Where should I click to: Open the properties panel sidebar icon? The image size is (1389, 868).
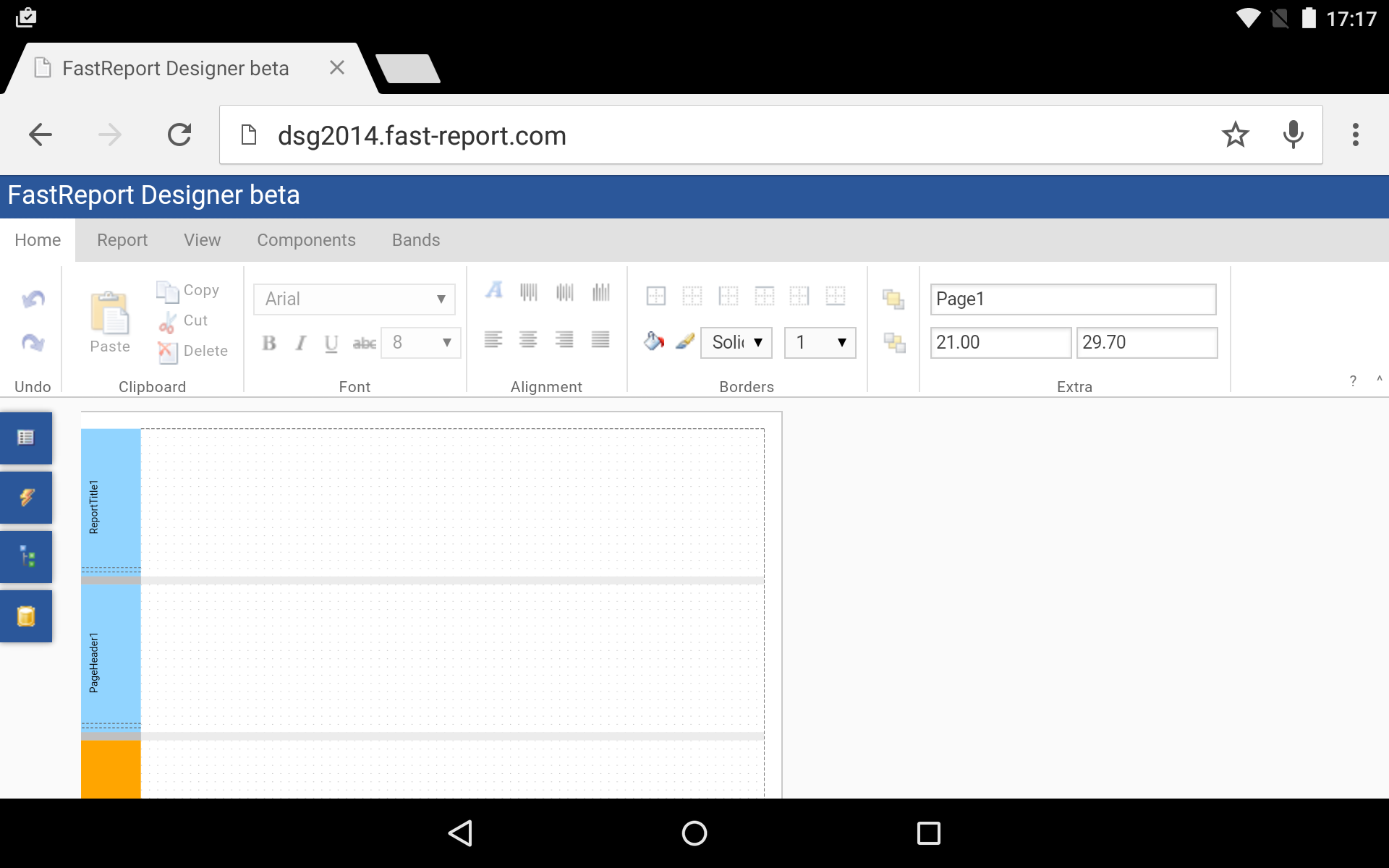click(26, 438)
